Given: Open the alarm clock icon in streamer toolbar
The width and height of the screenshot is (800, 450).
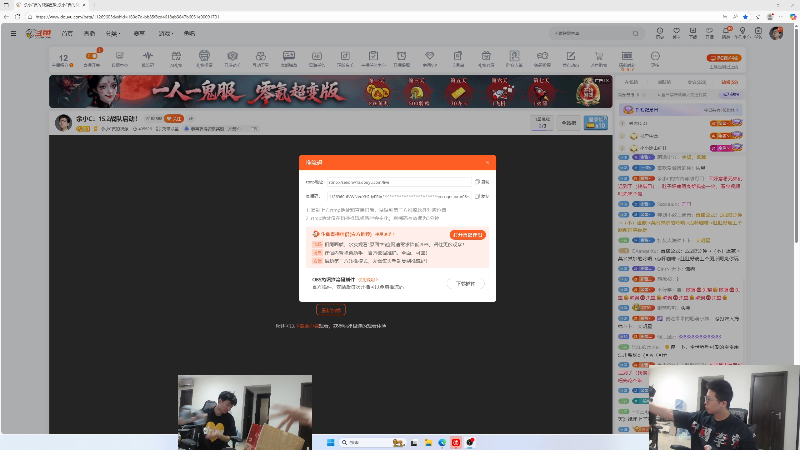Looking at the screenshot, I should (x=402, y=56).
